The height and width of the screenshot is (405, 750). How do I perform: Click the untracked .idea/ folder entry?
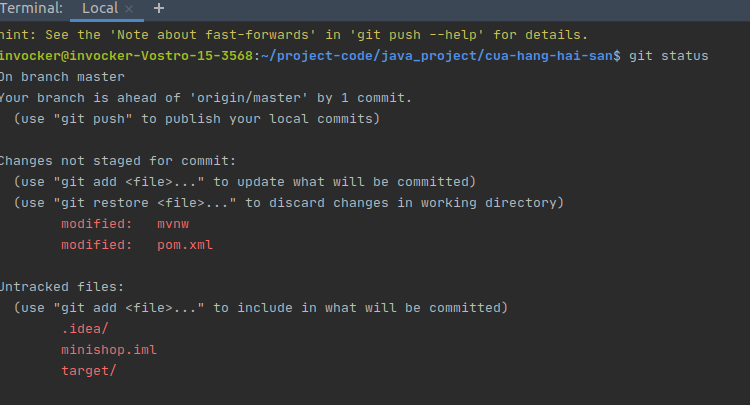[85, 329]
